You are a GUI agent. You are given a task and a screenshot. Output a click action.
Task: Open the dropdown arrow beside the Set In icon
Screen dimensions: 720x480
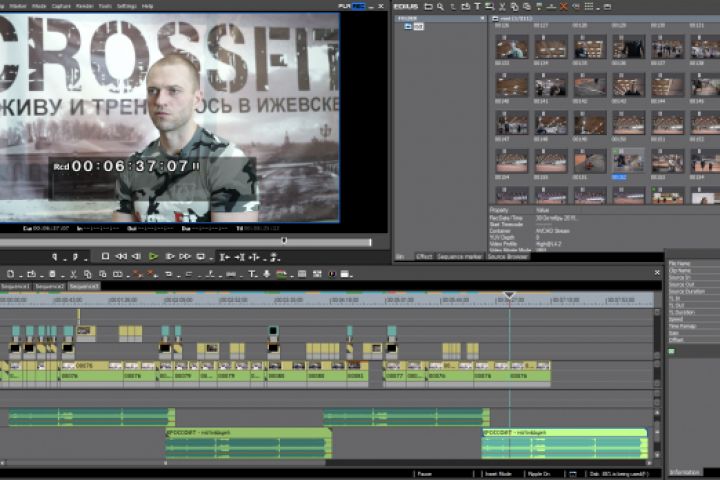click(65, 259)
